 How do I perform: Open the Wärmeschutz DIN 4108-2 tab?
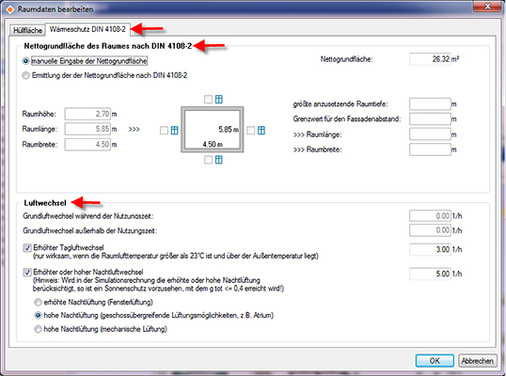(x=88, y=29)
